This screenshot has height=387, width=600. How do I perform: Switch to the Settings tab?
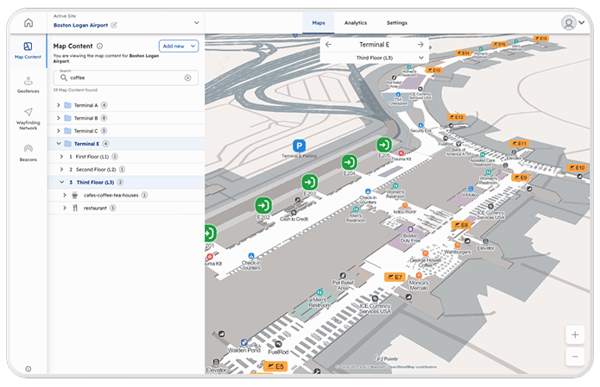(x=397, y=23)
